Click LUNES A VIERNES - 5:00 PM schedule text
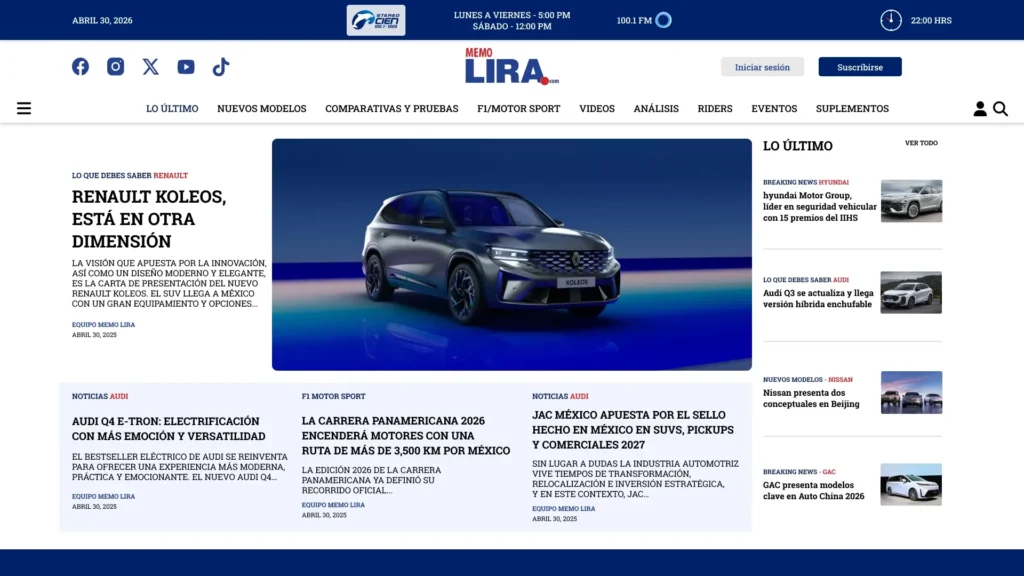 click(512, 15)
